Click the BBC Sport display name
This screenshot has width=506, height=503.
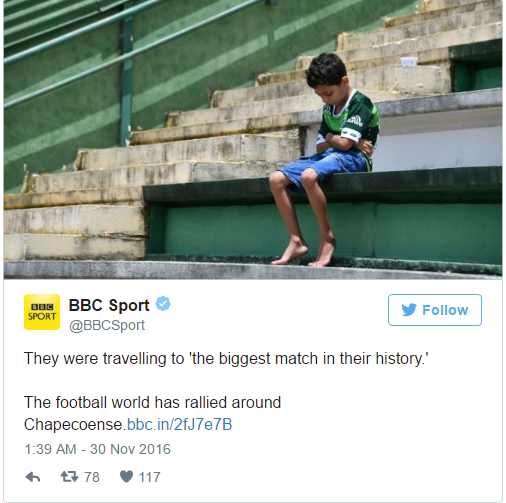click(x=109, y=305)
